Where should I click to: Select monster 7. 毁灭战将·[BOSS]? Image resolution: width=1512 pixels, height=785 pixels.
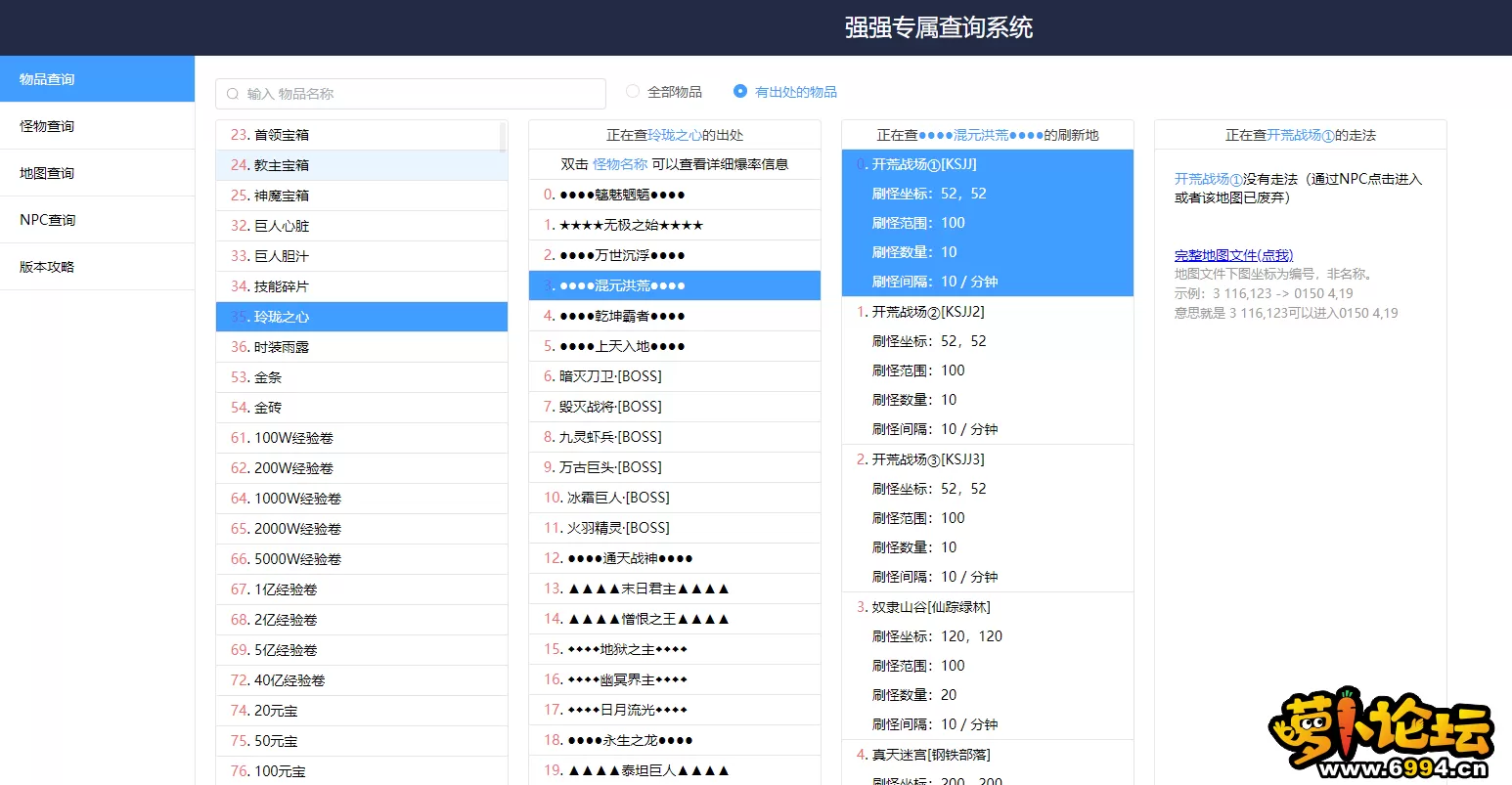[675, 407]
